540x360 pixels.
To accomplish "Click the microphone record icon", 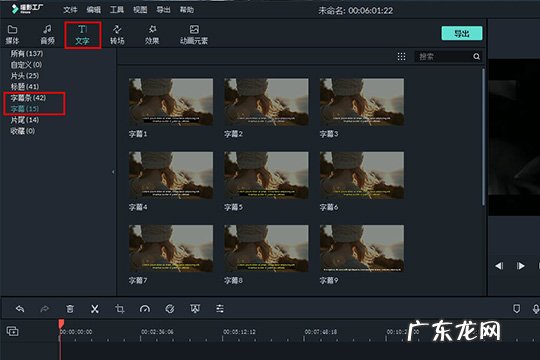I will click(x=536, y=309).
